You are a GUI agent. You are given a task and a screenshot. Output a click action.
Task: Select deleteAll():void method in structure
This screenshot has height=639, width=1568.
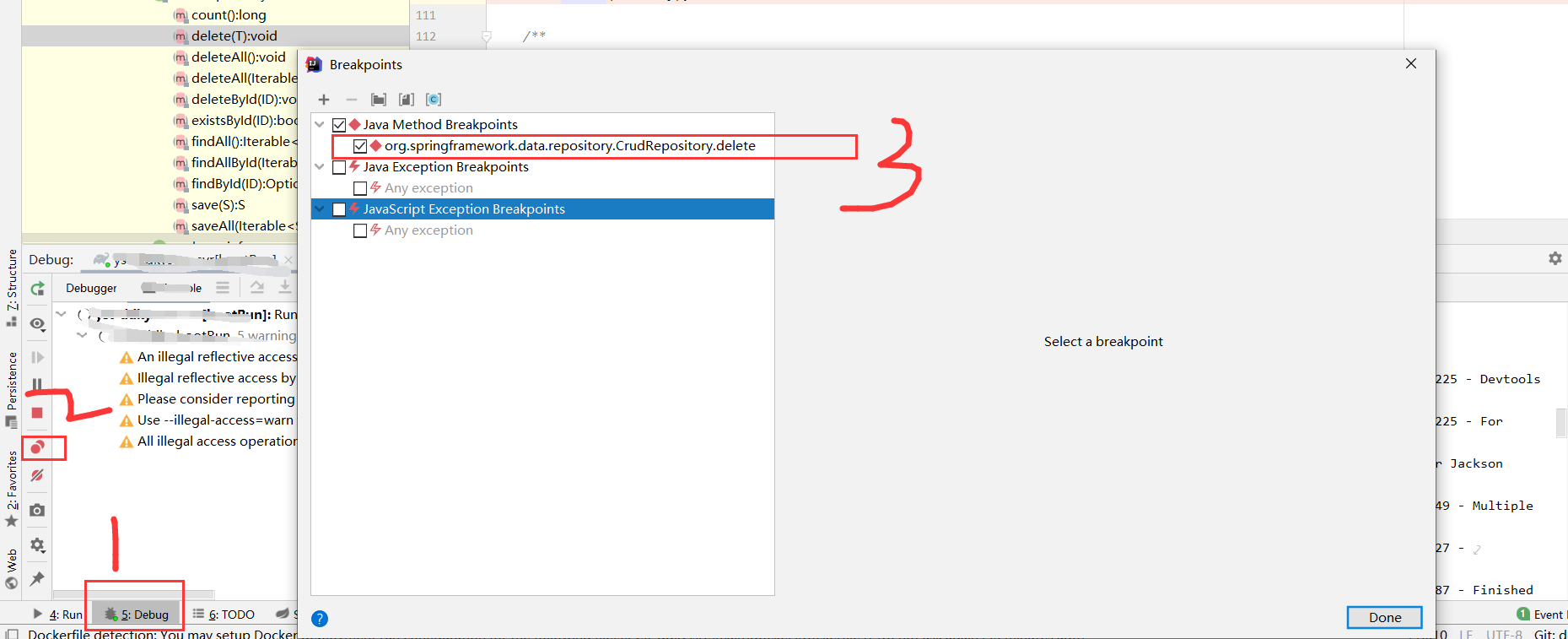[229, 57]
